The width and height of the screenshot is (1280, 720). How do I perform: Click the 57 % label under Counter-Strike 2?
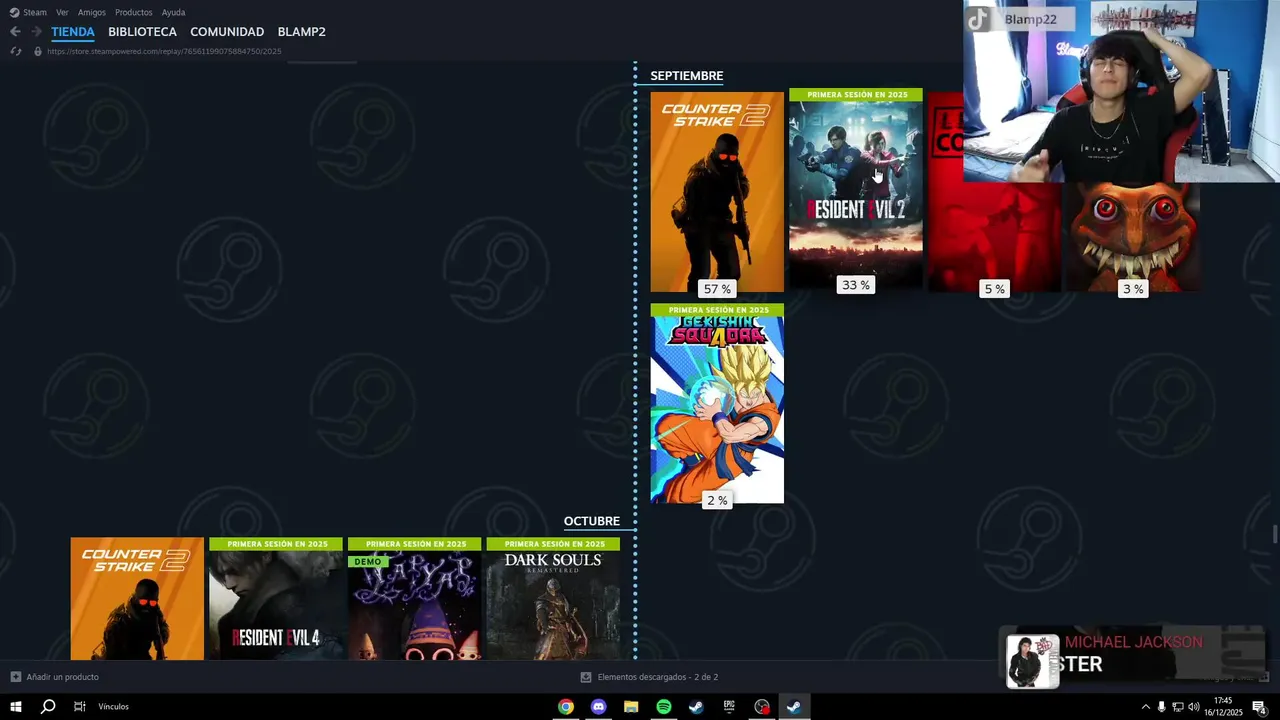(x=717, y=289)
